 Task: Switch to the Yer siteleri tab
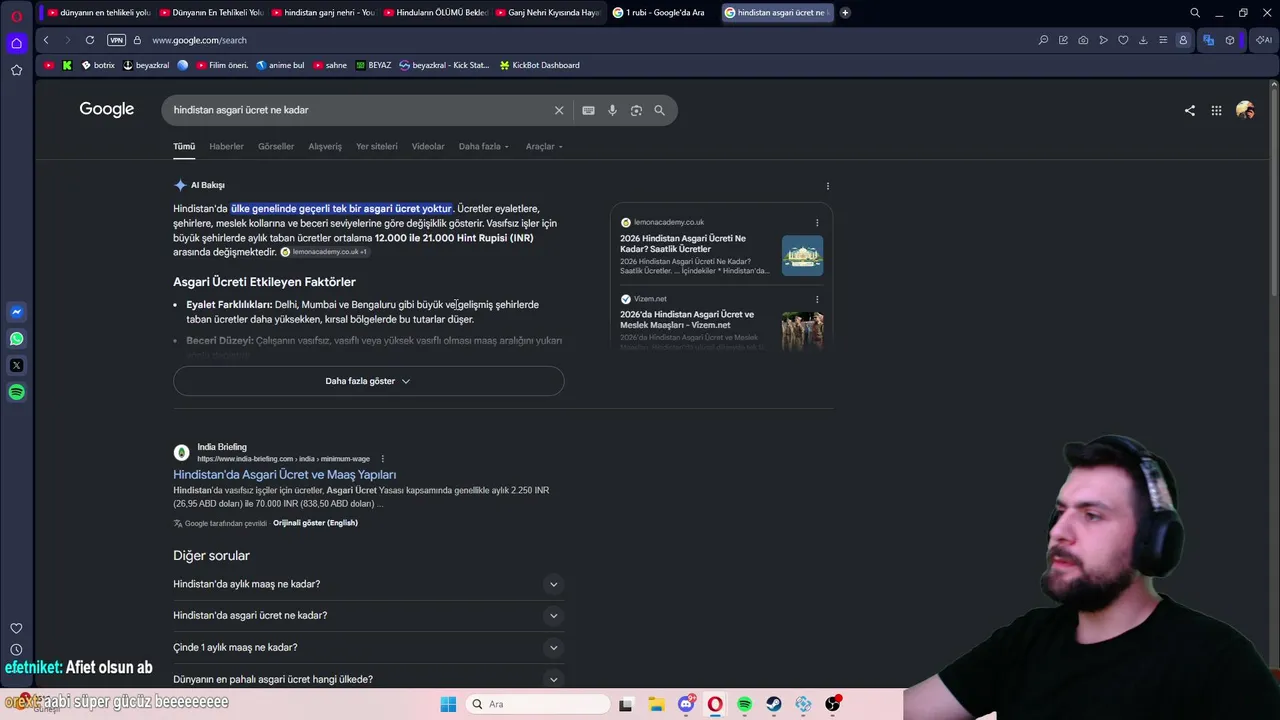[x=377, y=146]
